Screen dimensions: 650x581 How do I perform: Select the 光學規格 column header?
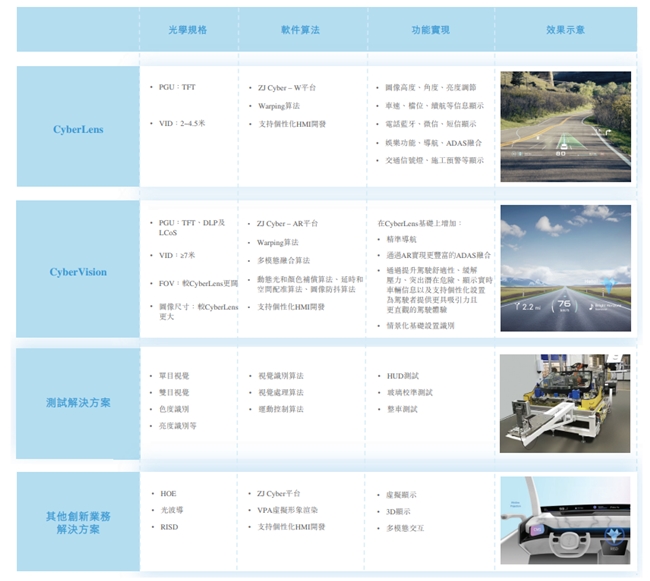188,31
